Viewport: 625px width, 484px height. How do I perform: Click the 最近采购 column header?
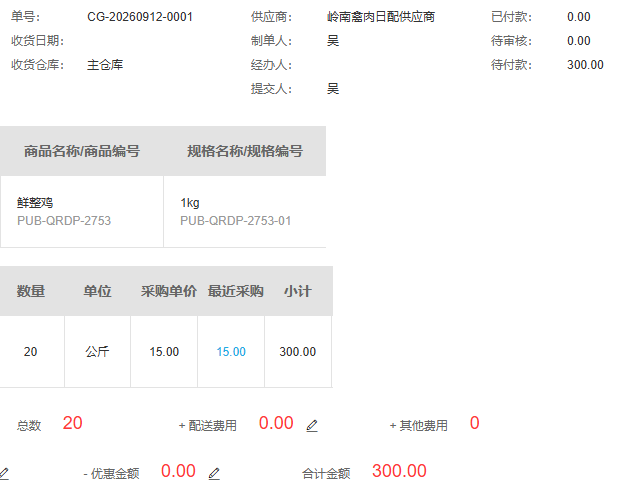click(x=236, y=291)
